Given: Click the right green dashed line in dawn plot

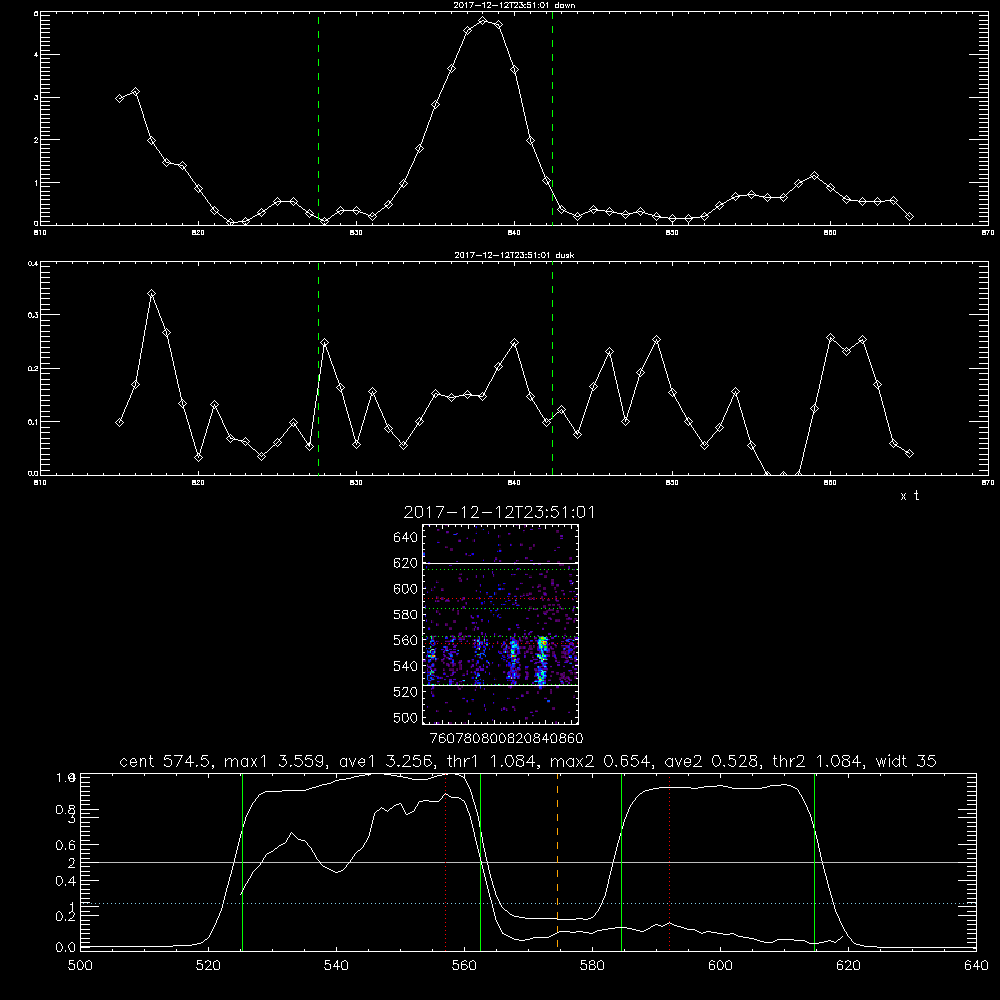Looking at the screenshot, I should coord(552,118).
